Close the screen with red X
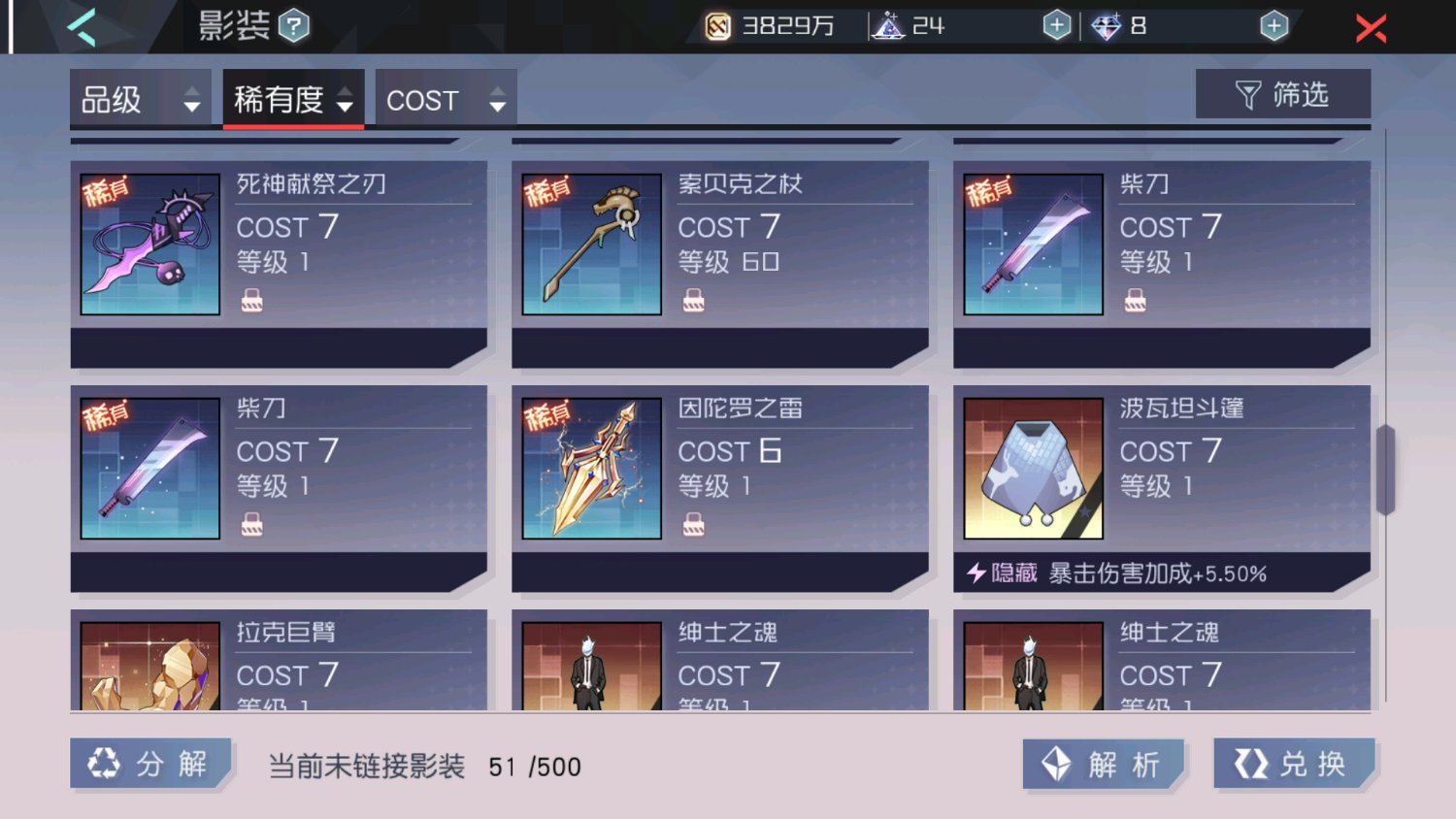The image size is (1456, 819). pos(1371,27)
